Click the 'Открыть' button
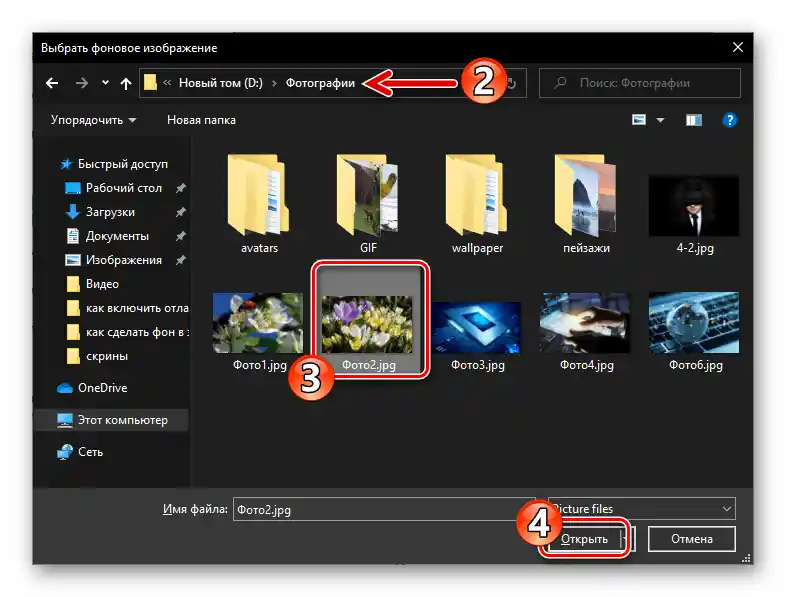This screenshot has width=786, height=597. point(584,539)
